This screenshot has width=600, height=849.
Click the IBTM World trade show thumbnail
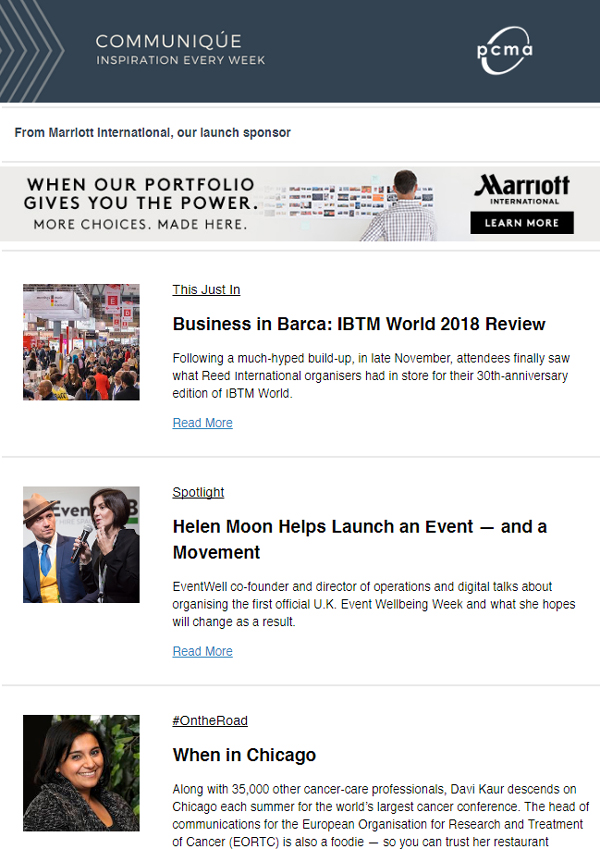pyautogui.click(x=81, y=342)
